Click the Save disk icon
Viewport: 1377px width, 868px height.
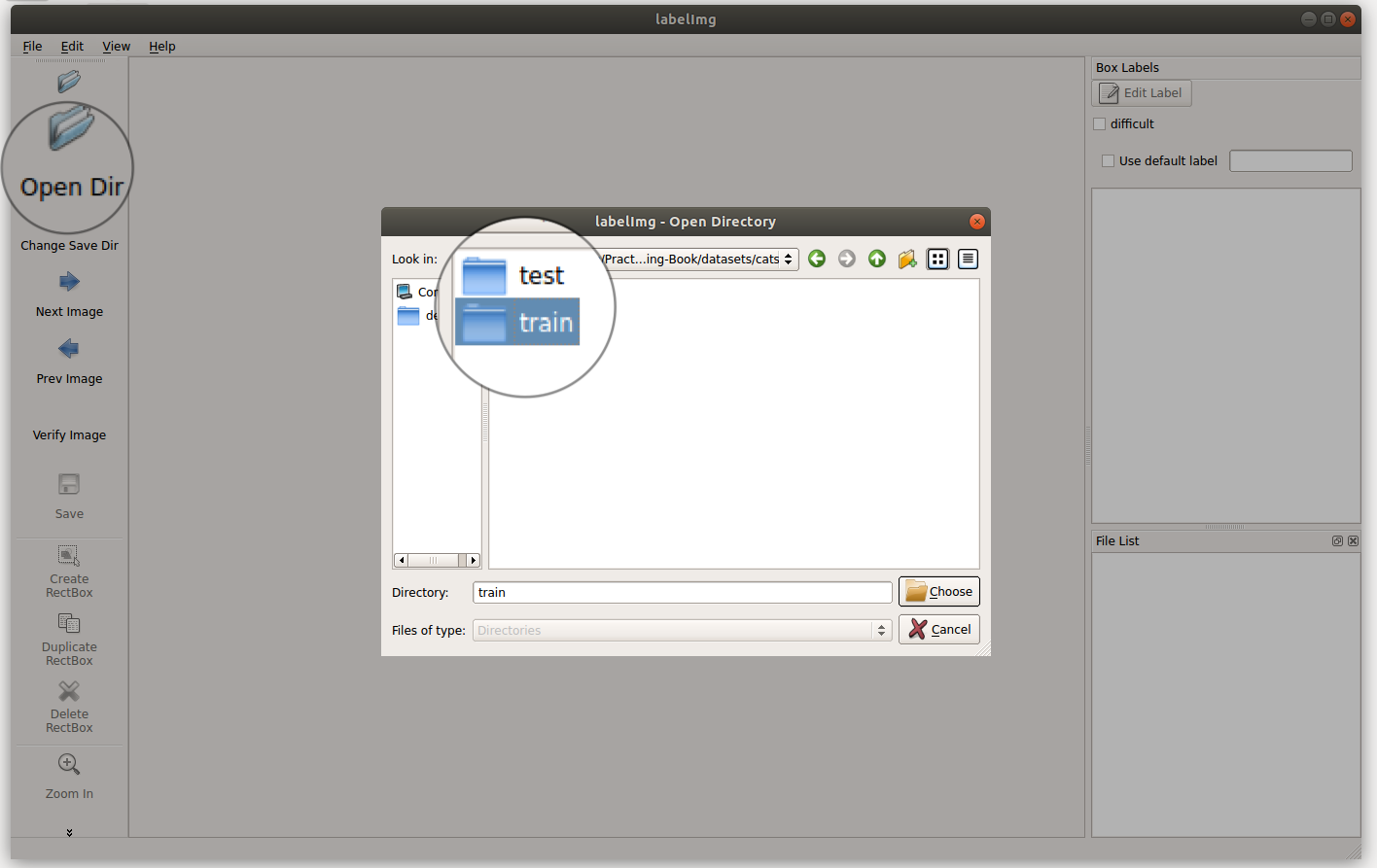coord(69,484)
